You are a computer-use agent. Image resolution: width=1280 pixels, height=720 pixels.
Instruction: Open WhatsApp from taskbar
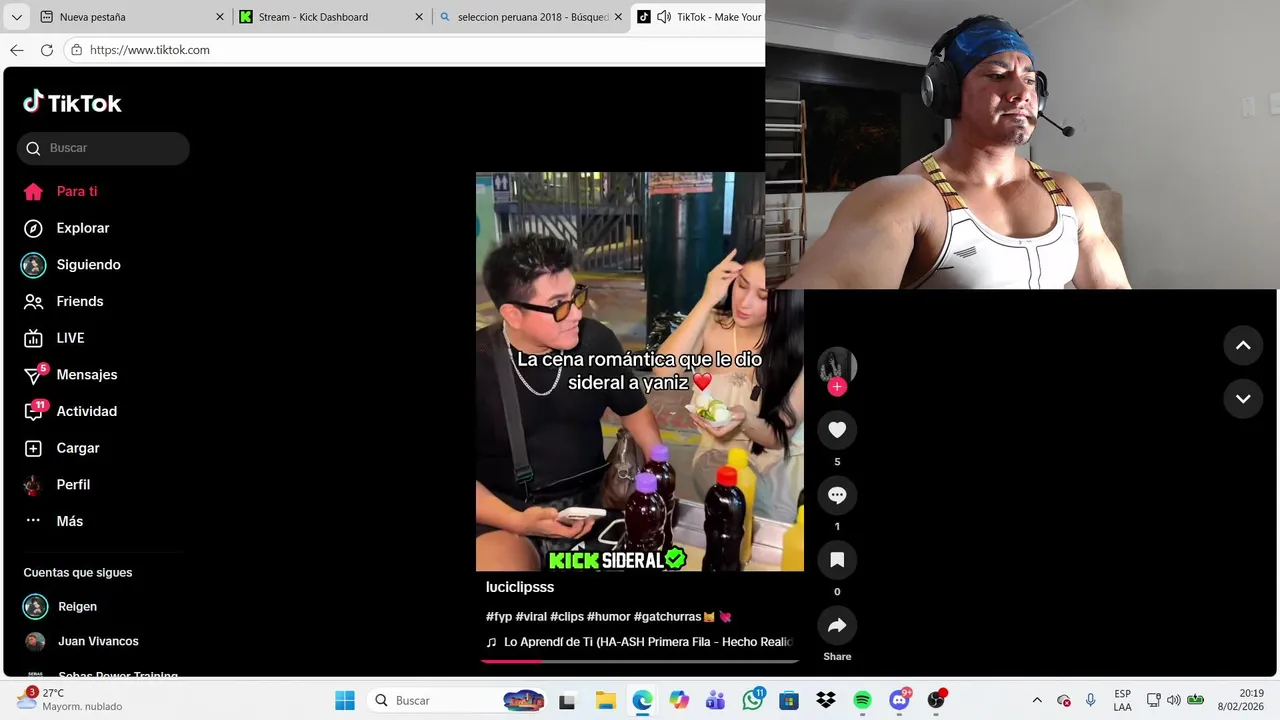pos(753,700)
